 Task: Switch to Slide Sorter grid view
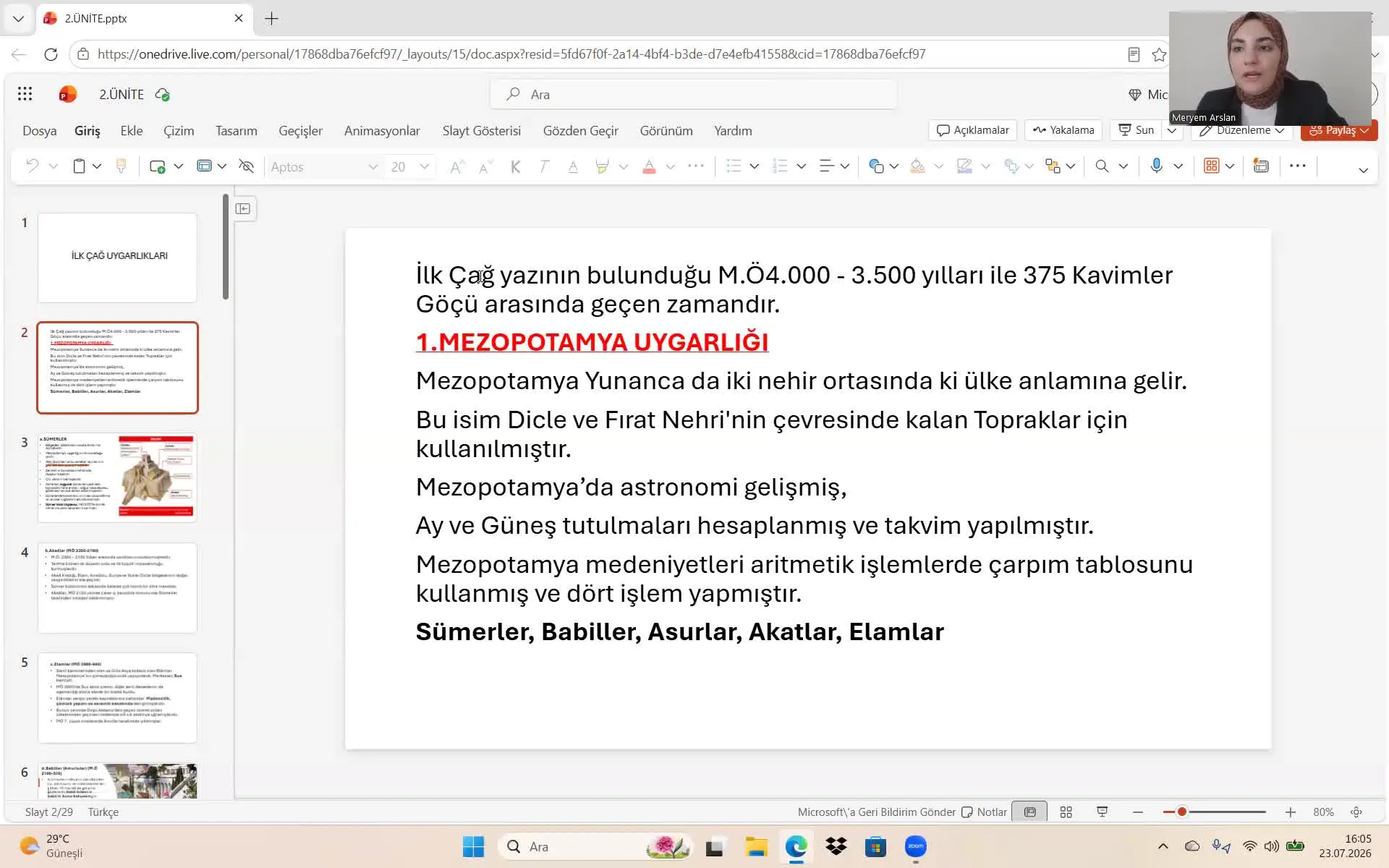click(x=1066, y=812)
